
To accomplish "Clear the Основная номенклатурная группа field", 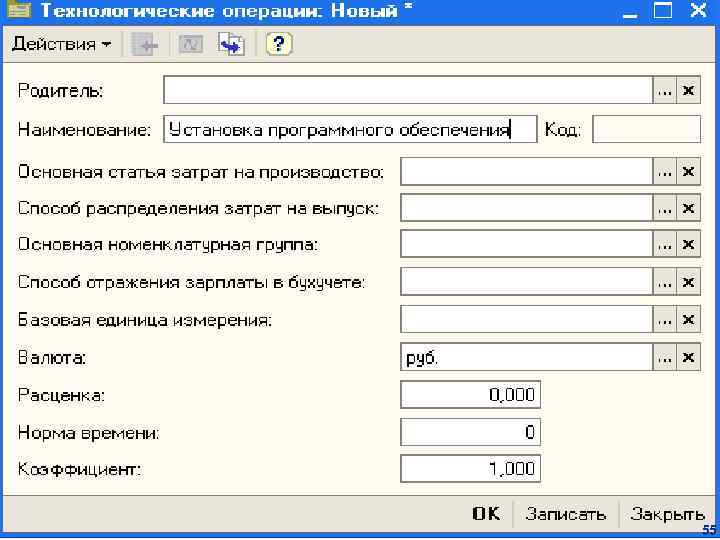I will 688,244.
